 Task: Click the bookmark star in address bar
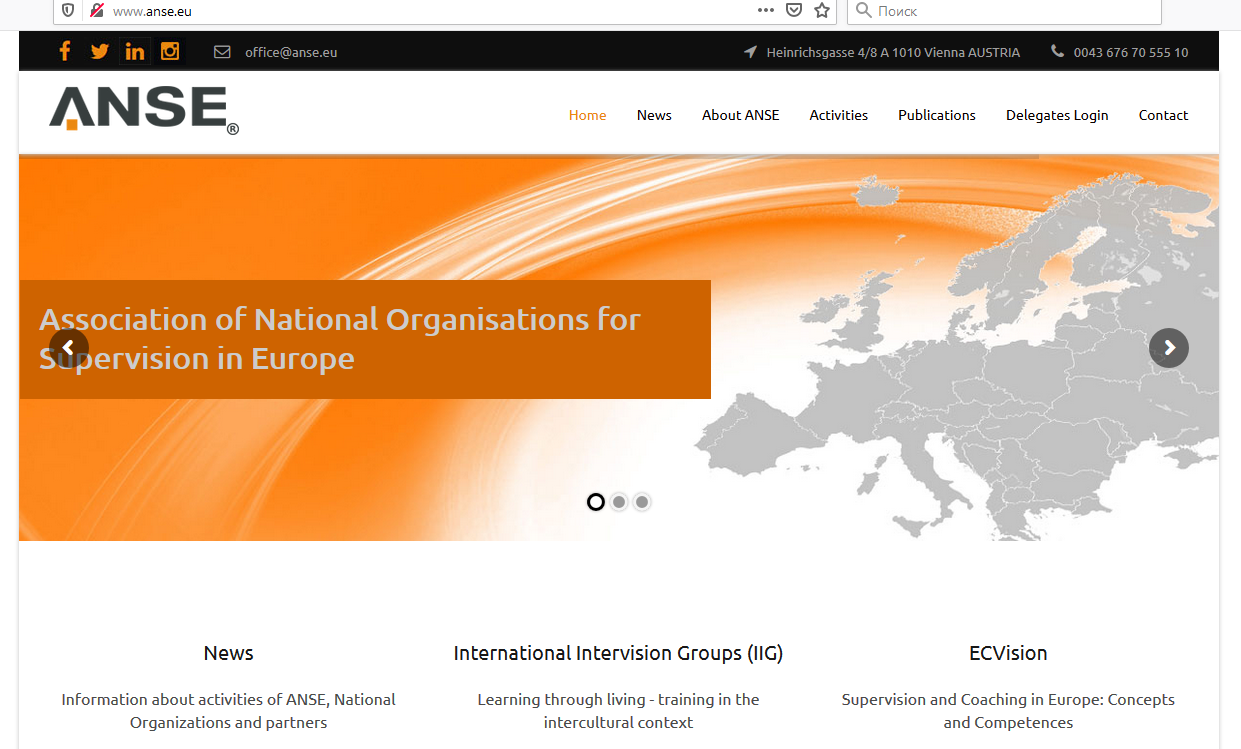pos(822,10)
